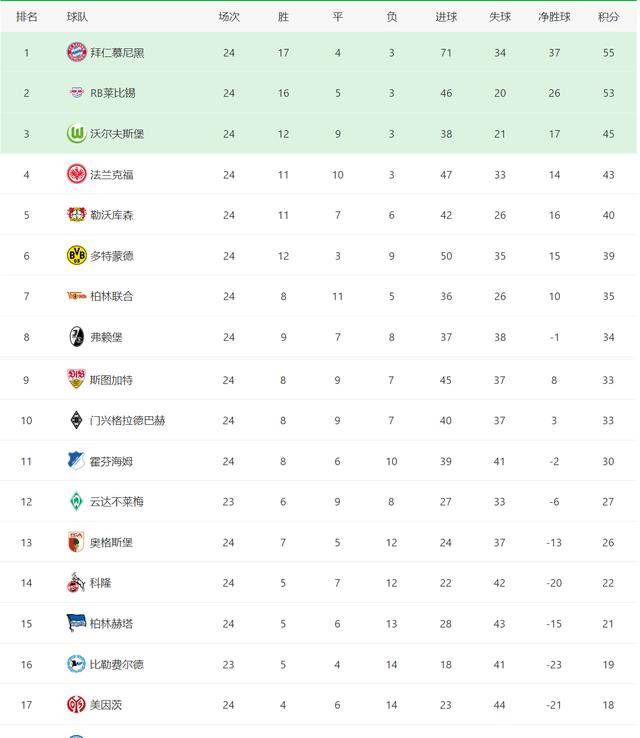Click the Bayer Leverkusen club logo
The width and height of the screenshot is (640, 738).
click(x=77, y=215)
